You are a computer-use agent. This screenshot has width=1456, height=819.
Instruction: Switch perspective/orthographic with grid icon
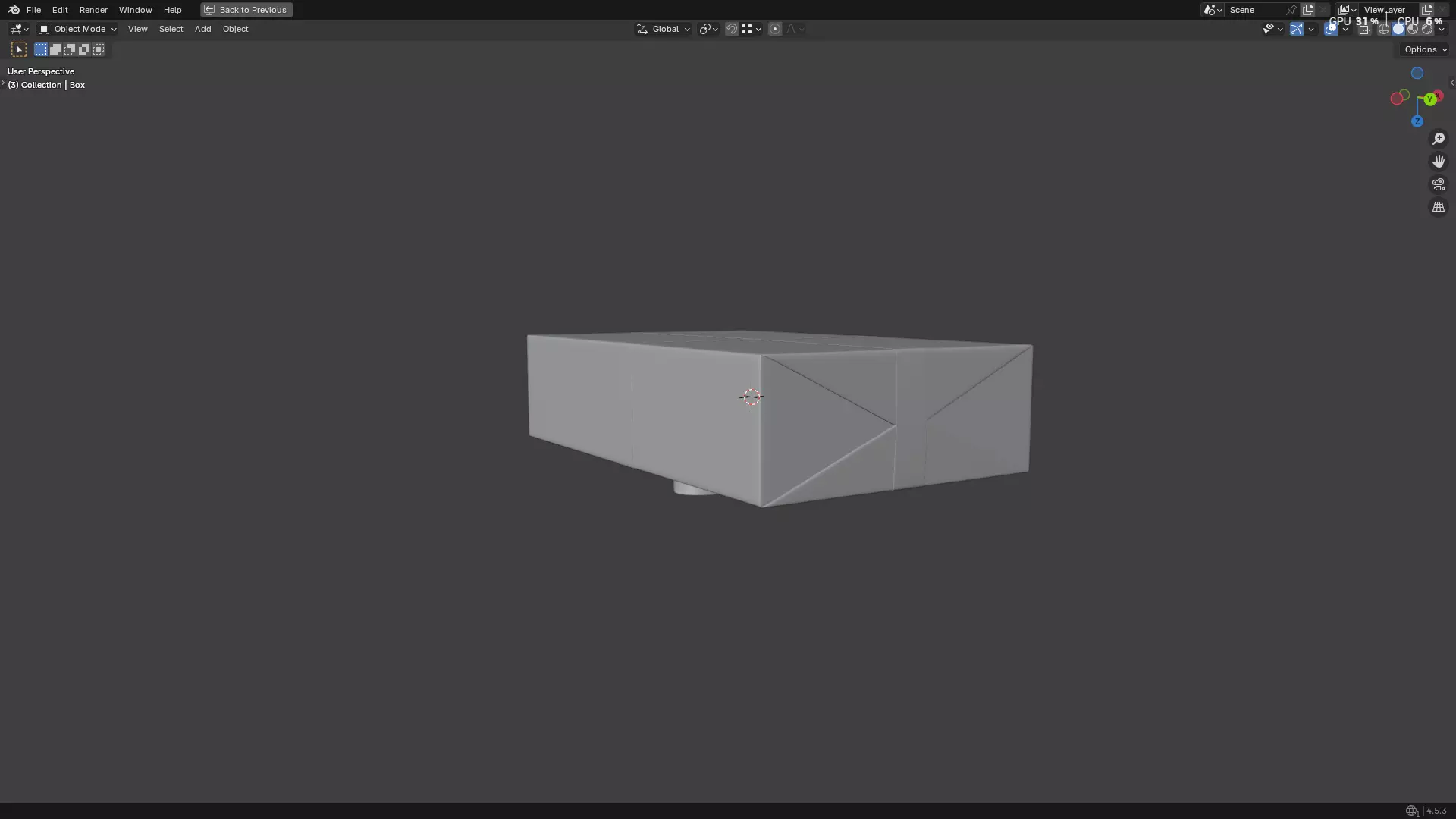coord(1439,207)
